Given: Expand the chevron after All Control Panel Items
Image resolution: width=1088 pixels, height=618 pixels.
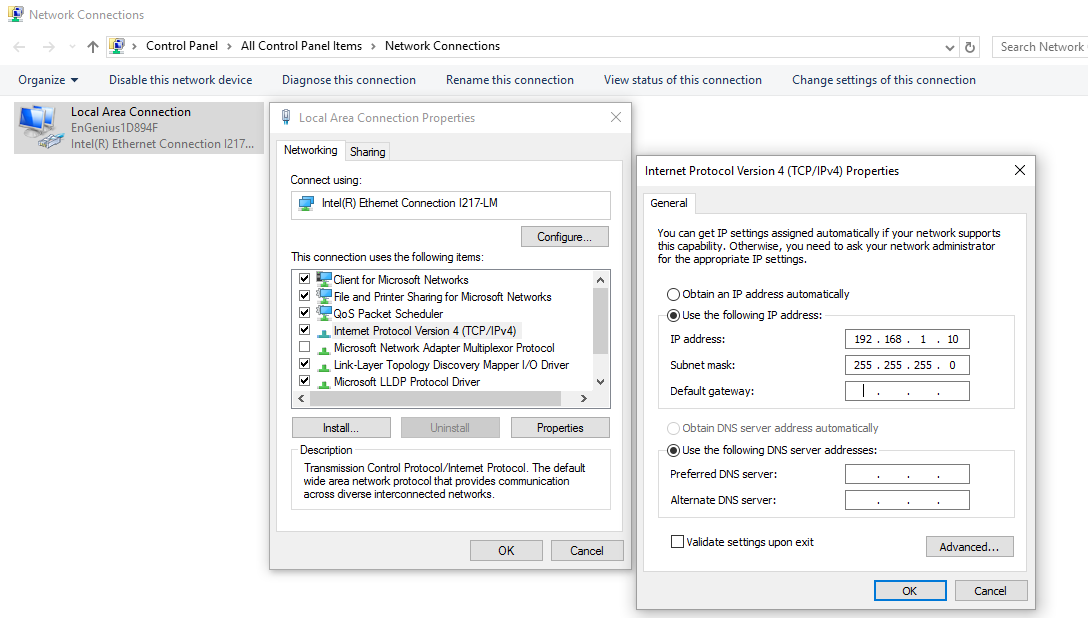Looking at the screenshot, I should 373,46.
